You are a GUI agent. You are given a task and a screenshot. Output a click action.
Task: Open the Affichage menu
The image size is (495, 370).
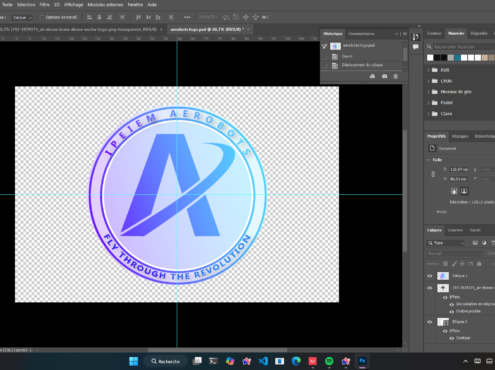(73, 5)
